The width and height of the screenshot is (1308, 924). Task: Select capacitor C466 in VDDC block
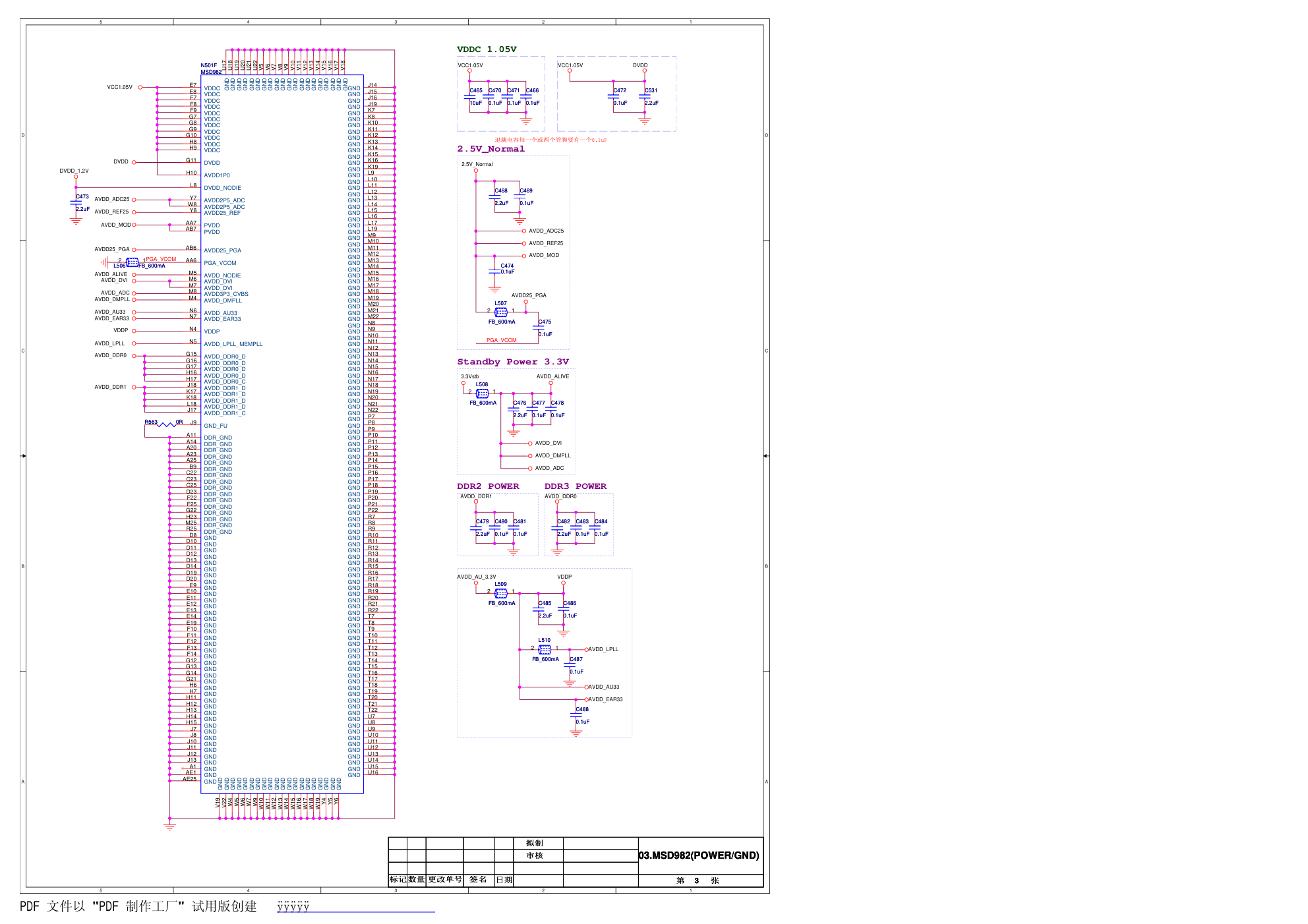tap(526, 97)
